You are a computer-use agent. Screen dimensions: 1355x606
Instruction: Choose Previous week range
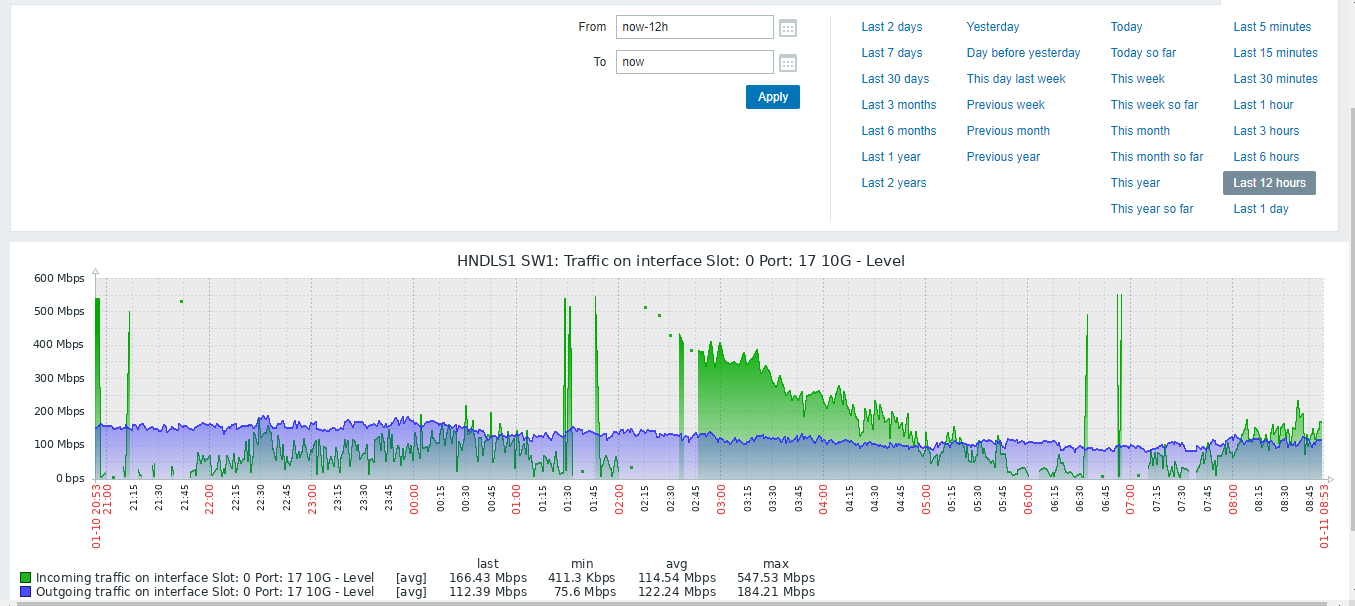(1005, 105)
